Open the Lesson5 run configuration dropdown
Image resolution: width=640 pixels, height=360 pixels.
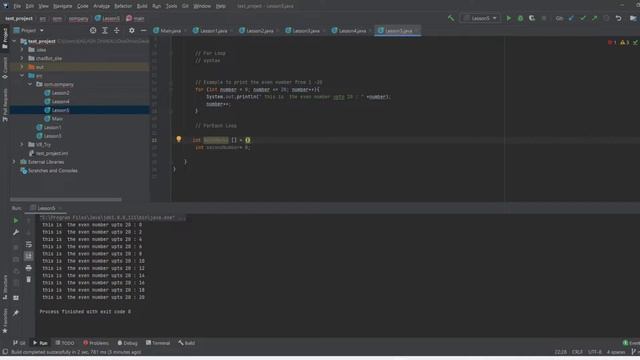click(x=480, y=18)
